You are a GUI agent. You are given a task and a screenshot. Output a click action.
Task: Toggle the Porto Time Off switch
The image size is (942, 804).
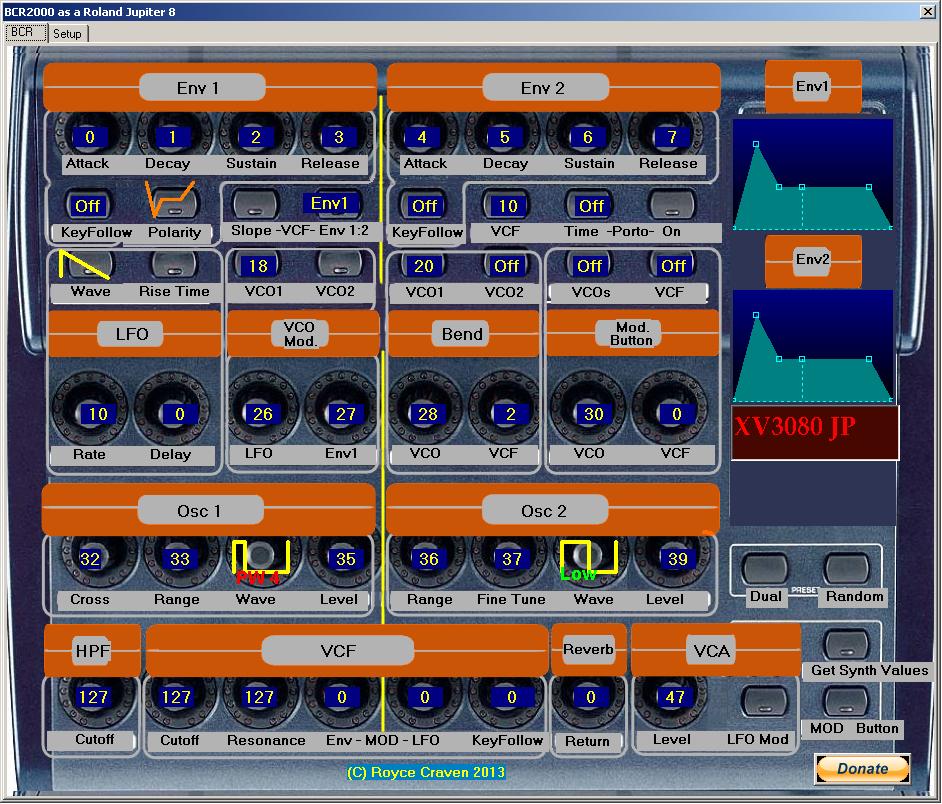(x=591, y=205)
